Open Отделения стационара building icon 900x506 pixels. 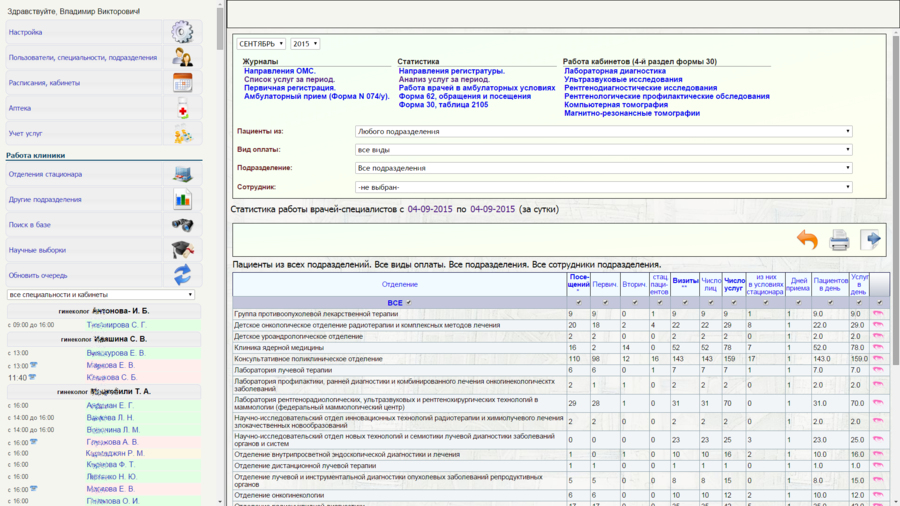pos(183,174)
